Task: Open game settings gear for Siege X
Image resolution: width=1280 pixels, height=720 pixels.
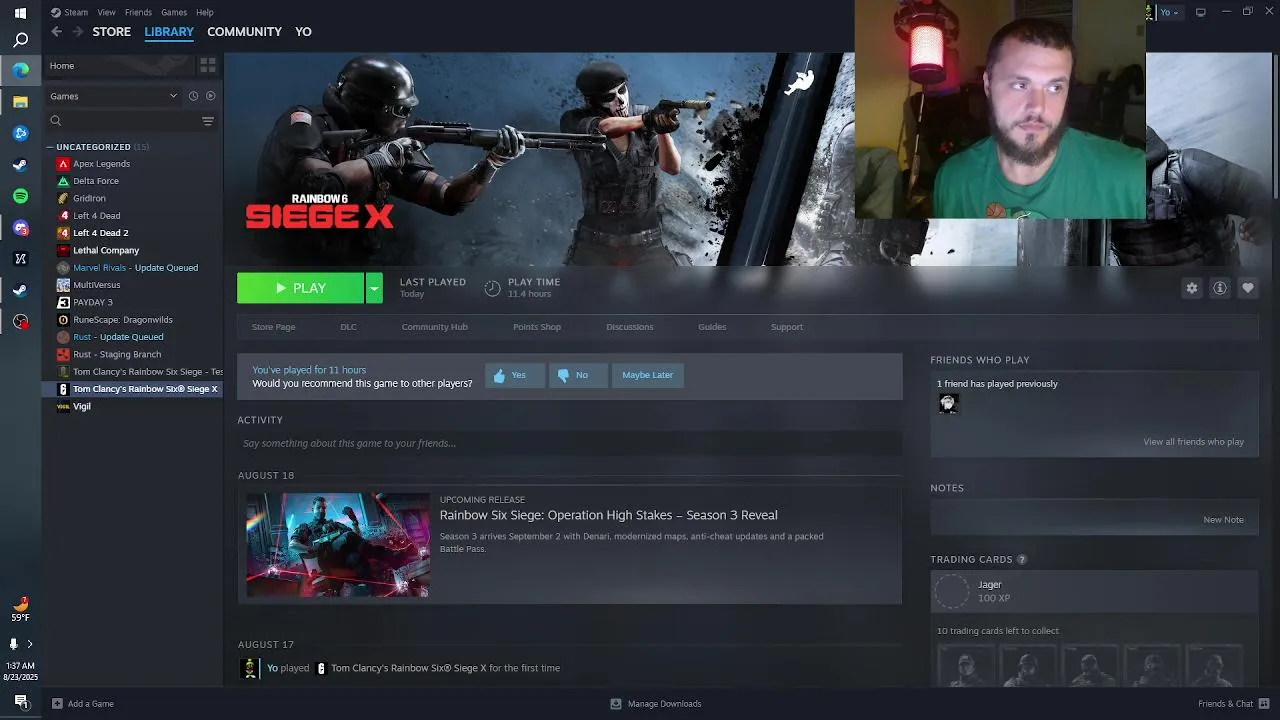Action: click(1191, 288)
